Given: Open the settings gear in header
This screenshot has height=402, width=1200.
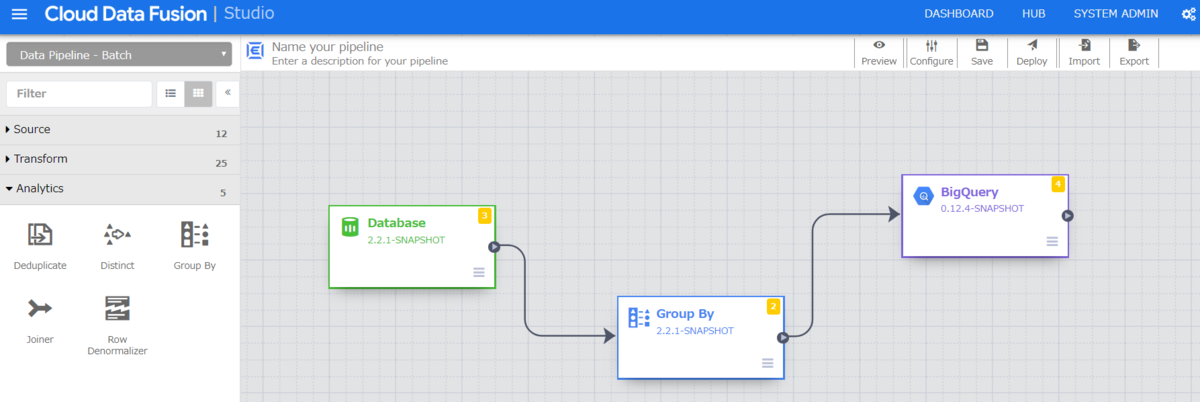Looking at the screenshot, I should pos(1187,14).
